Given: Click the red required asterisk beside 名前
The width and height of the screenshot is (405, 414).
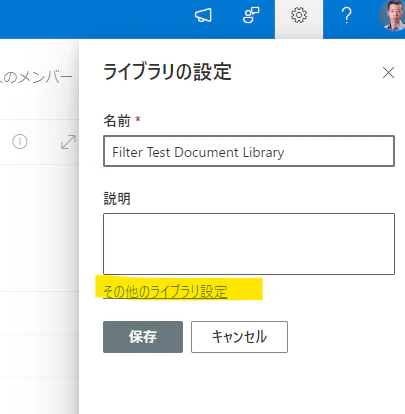Looking at the screenshot, I should click(x=138, y=119).
